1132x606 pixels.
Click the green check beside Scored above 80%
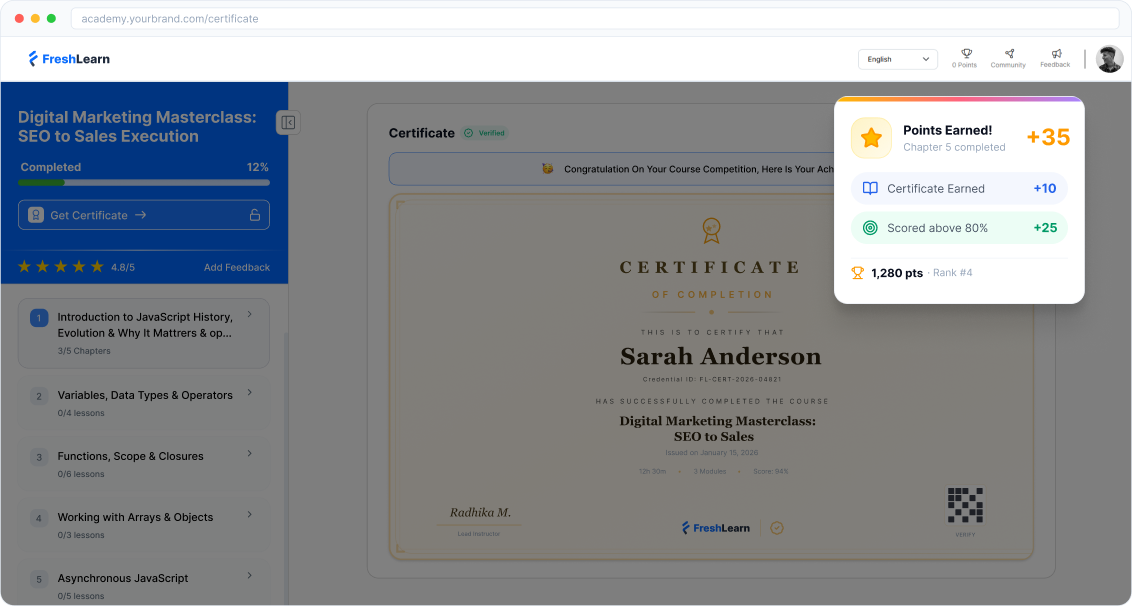tap(869, 228)
